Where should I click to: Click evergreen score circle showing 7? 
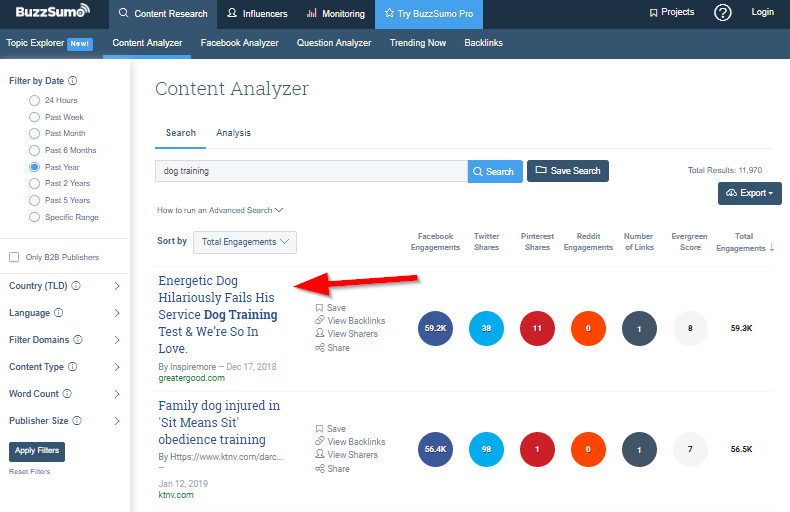coord(690,450)
